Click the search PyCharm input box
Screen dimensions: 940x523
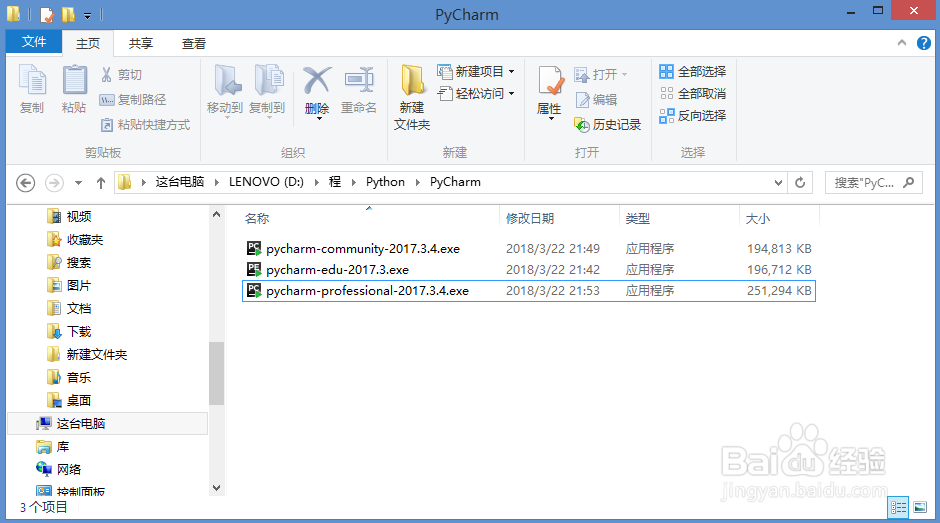coord(873,182)
